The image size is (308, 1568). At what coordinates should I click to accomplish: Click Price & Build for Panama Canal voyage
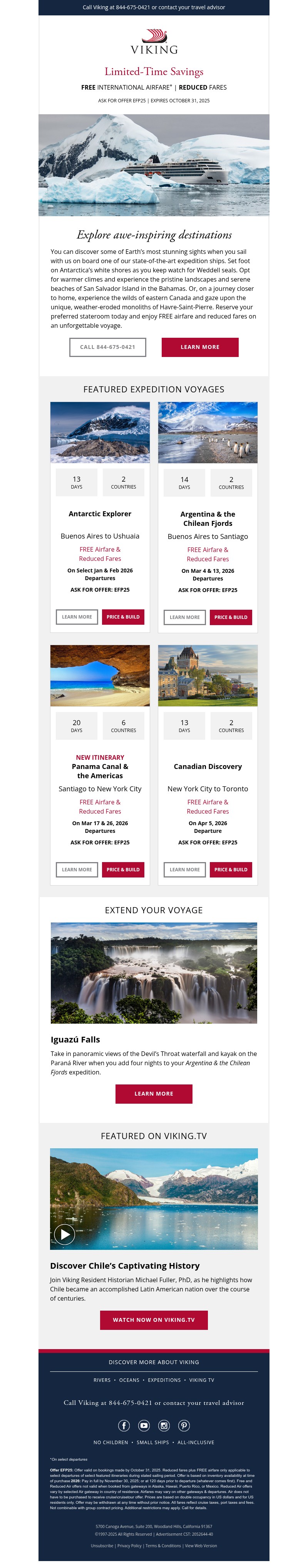tap(123, 869)
